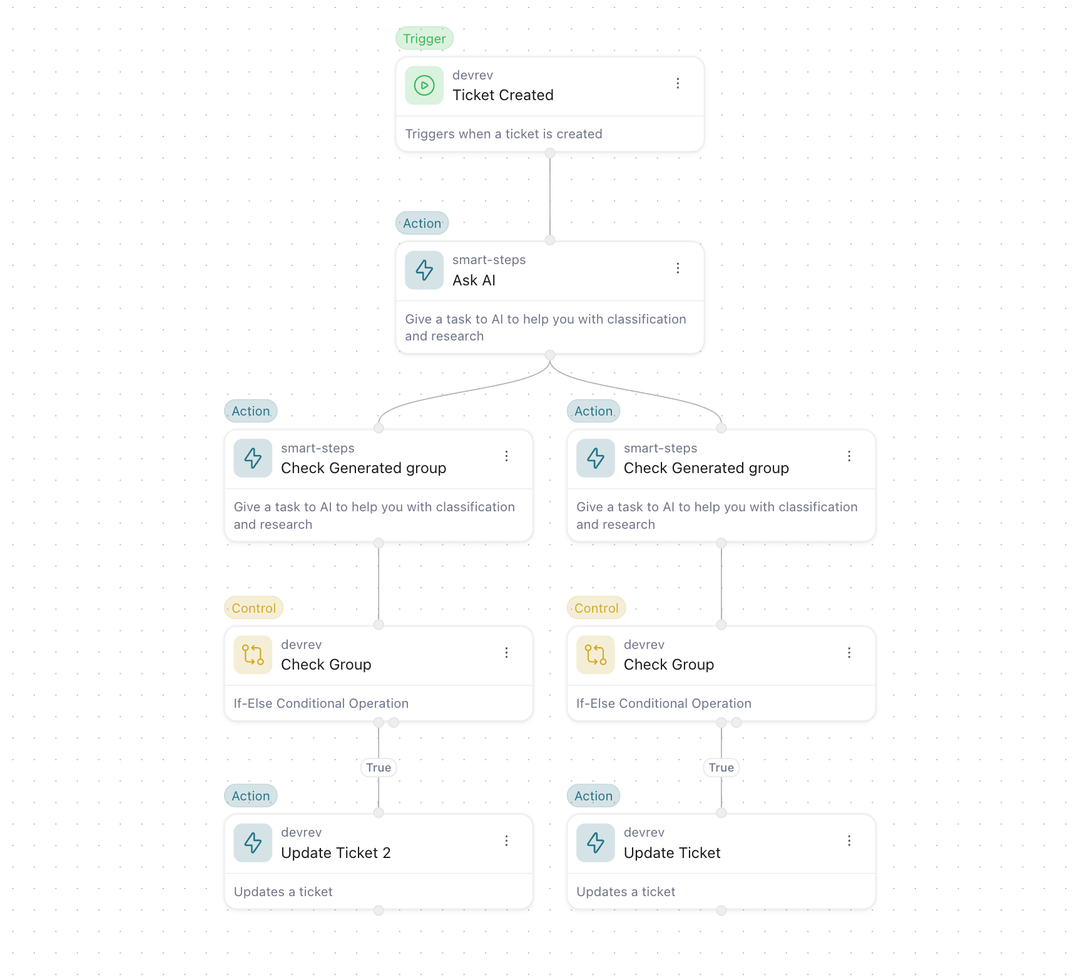The height and width of the screenshot is (980, 1080).
Task: Open the left Check Group options menu
Action: [x=506, y=653]
